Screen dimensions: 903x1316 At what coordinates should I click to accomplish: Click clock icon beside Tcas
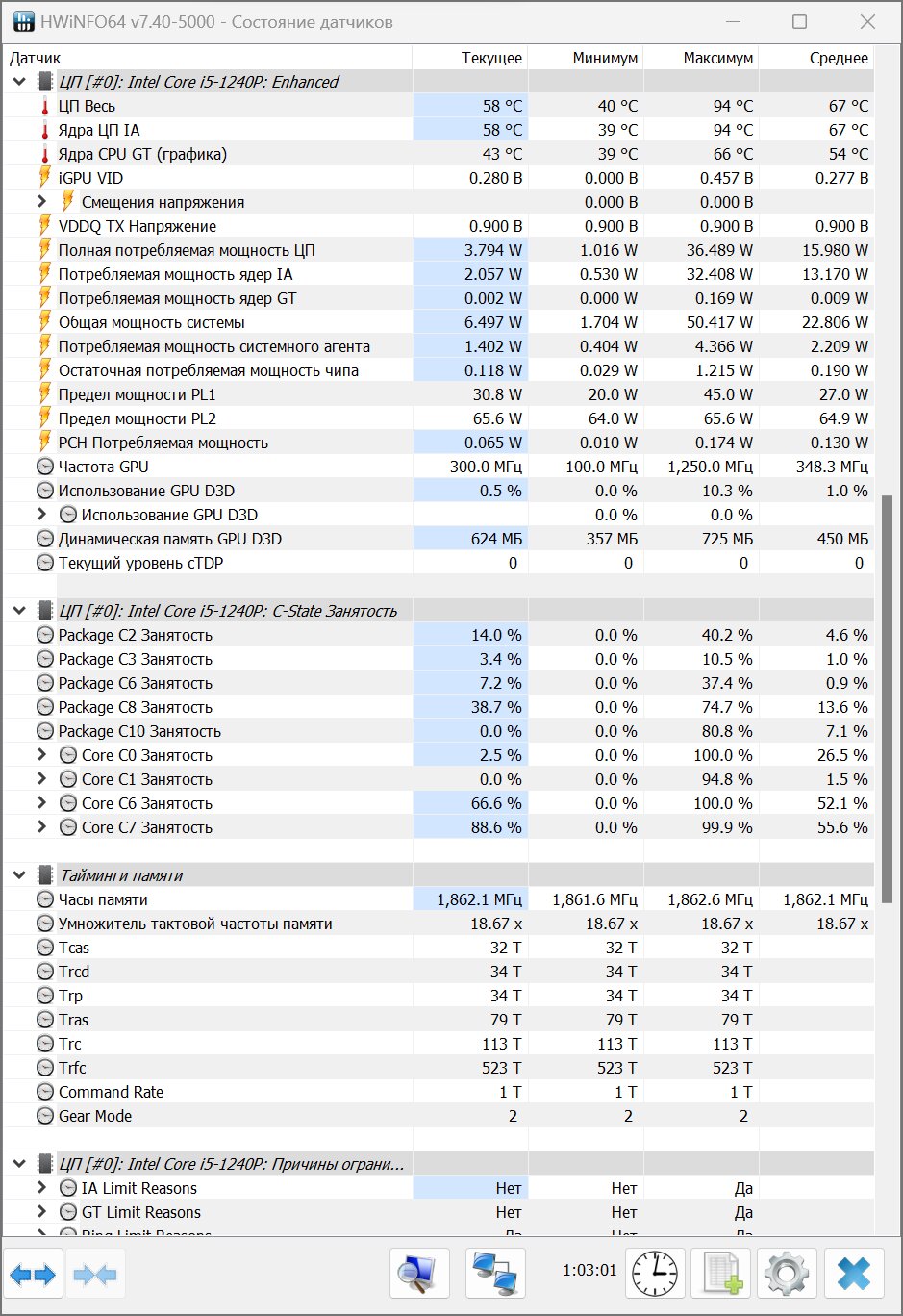pos(44,948)
